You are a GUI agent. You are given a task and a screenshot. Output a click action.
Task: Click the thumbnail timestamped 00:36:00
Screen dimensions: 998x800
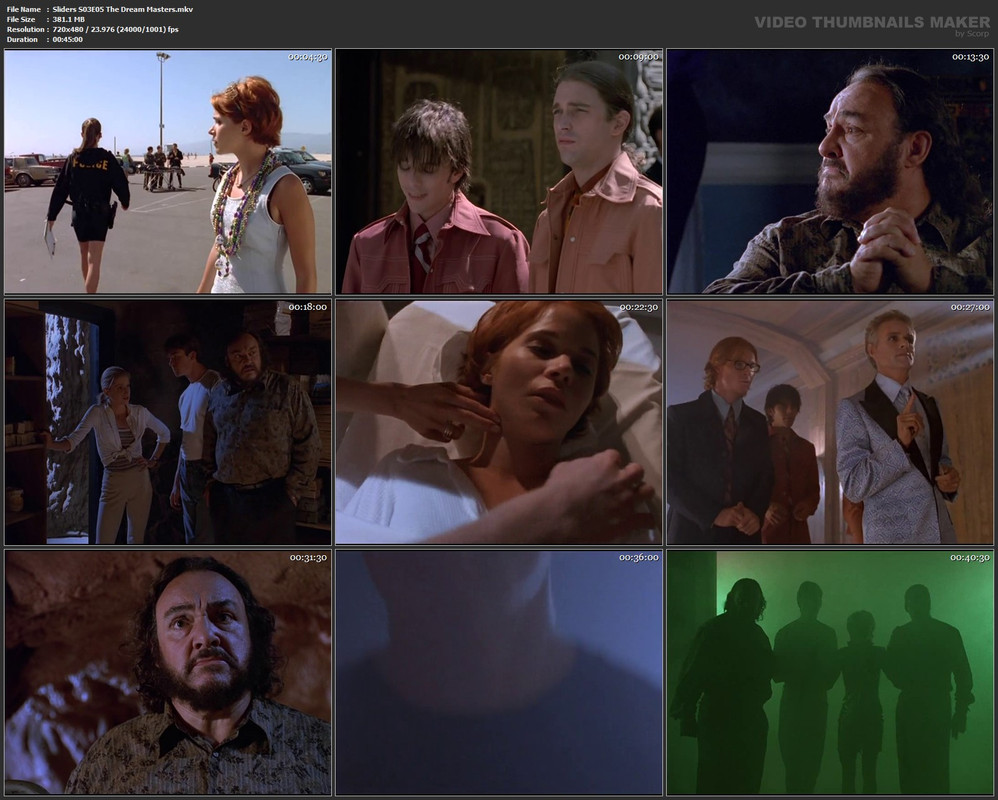[499, 673]
